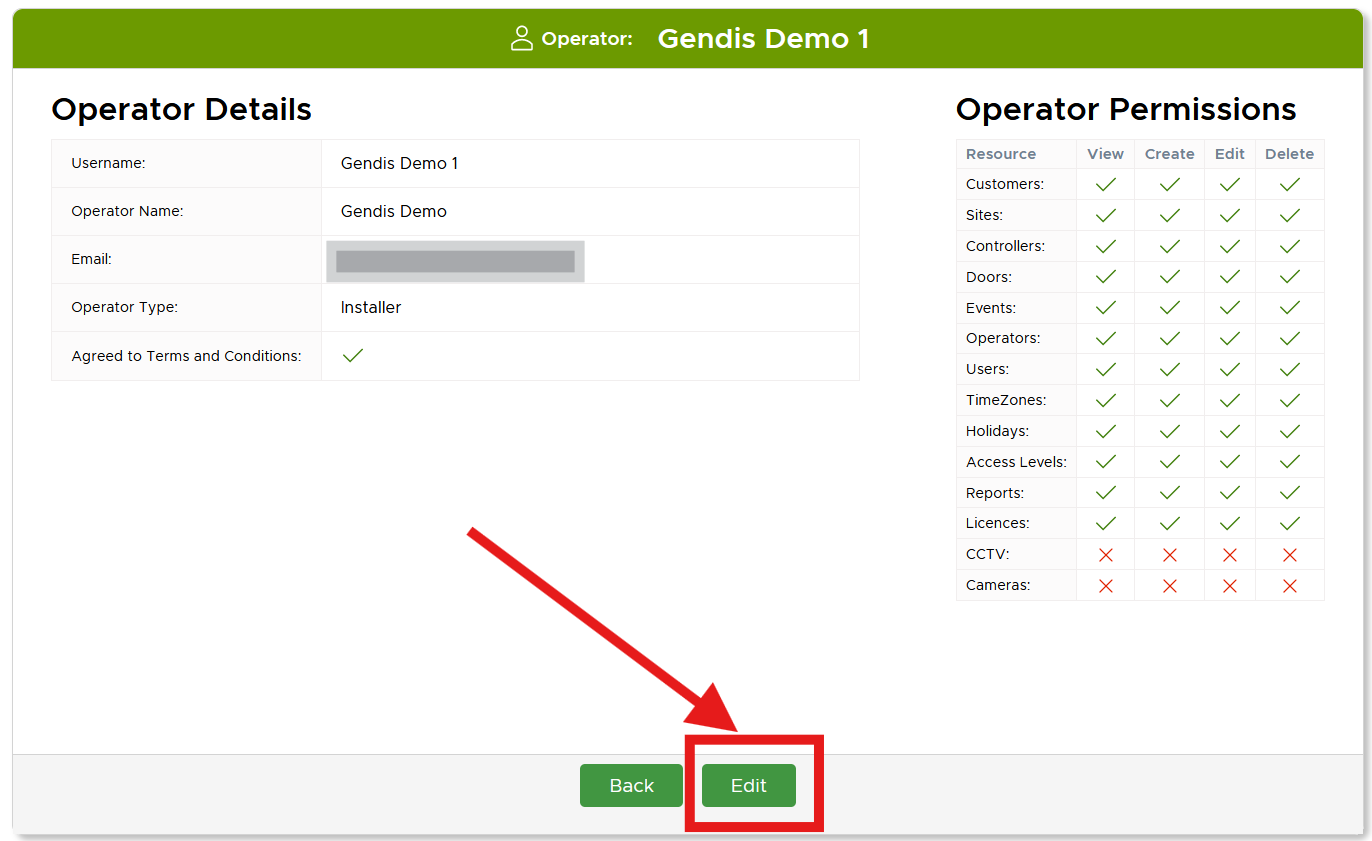Click the Sites Create permission checkmark
1372x841 pixels.
pyautogui.click(x=1169, y=216)
